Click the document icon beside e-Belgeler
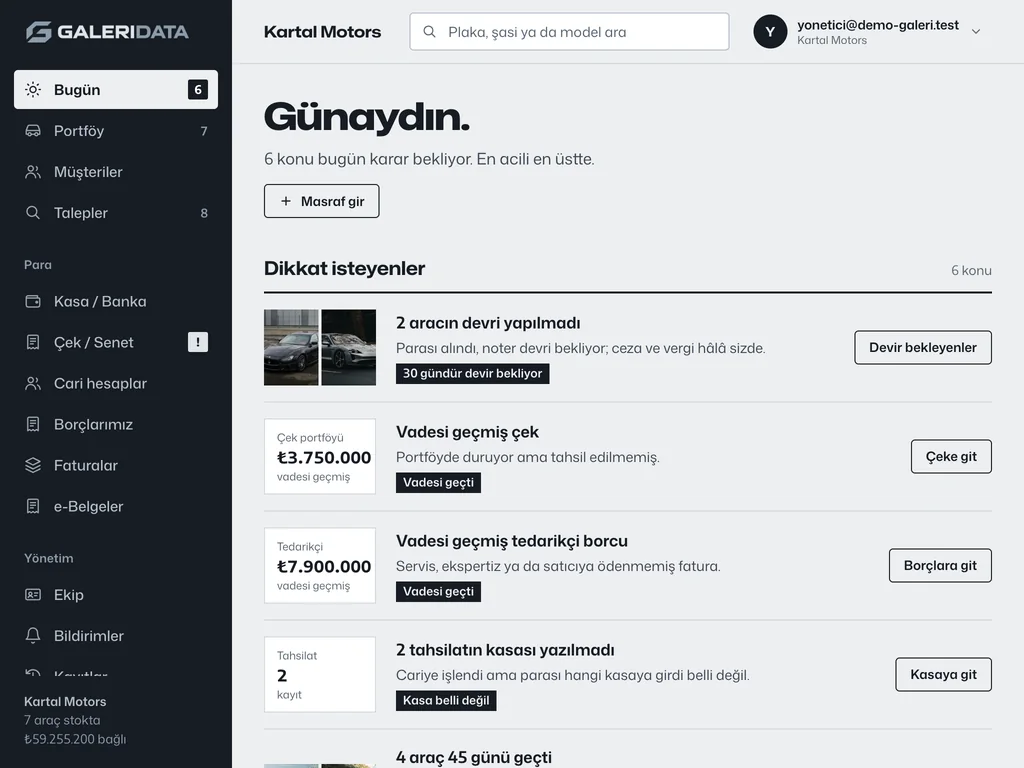 point(33,506)
